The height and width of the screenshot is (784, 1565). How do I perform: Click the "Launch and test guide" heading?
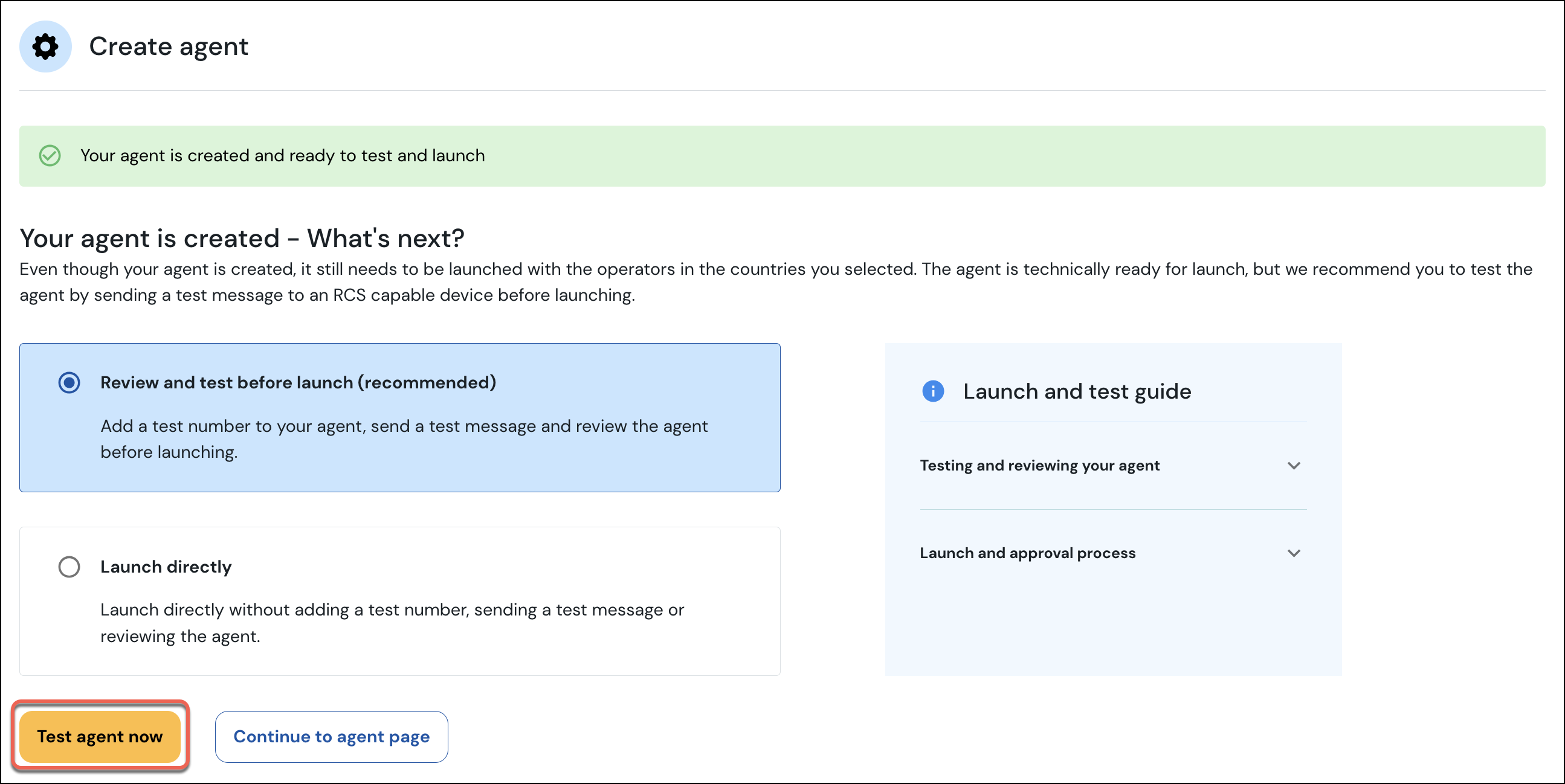point(1077,391)
